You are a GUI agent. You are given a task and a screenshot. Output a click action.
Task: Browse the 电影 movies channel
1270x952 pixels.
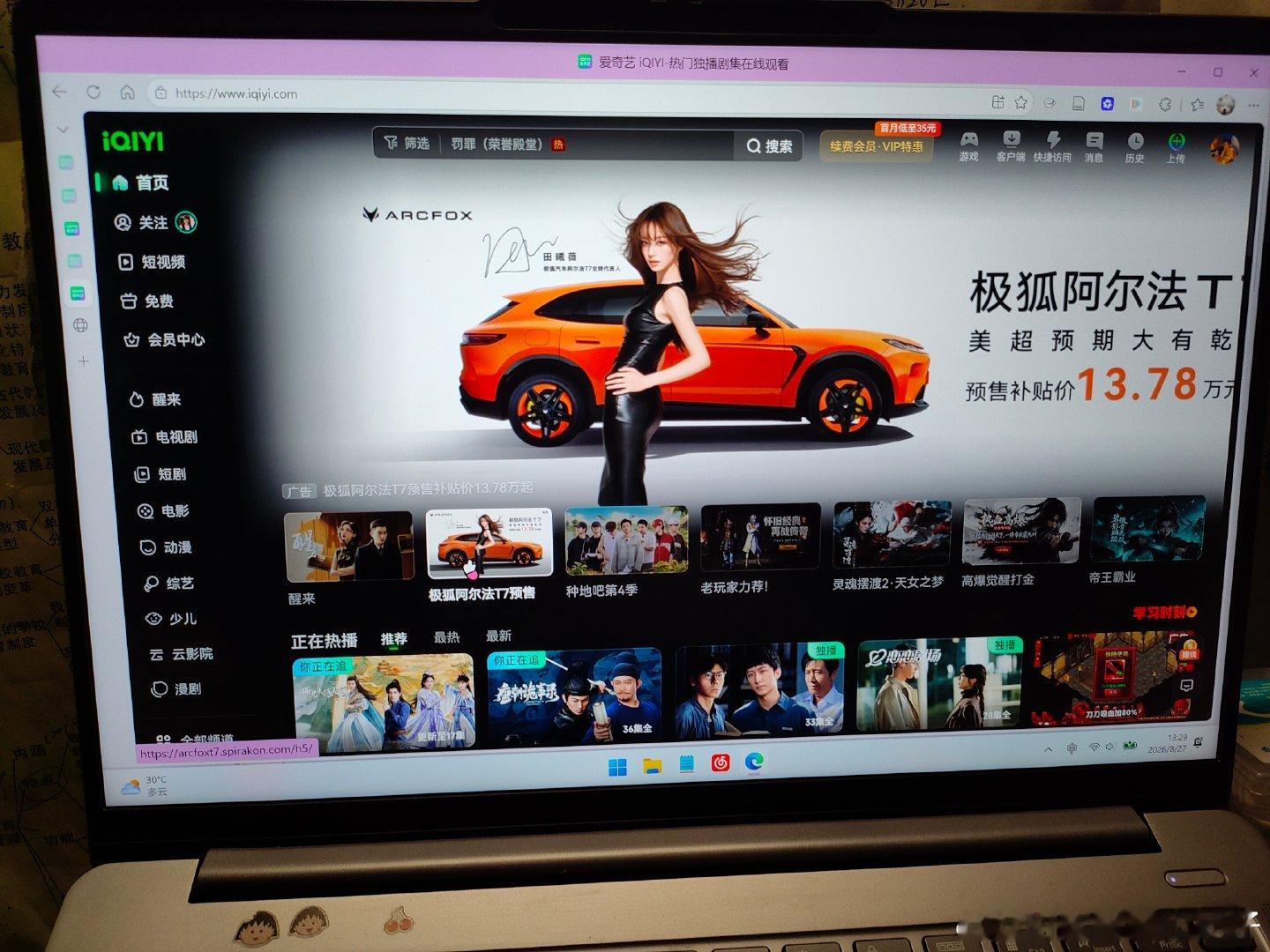[163, 511]
